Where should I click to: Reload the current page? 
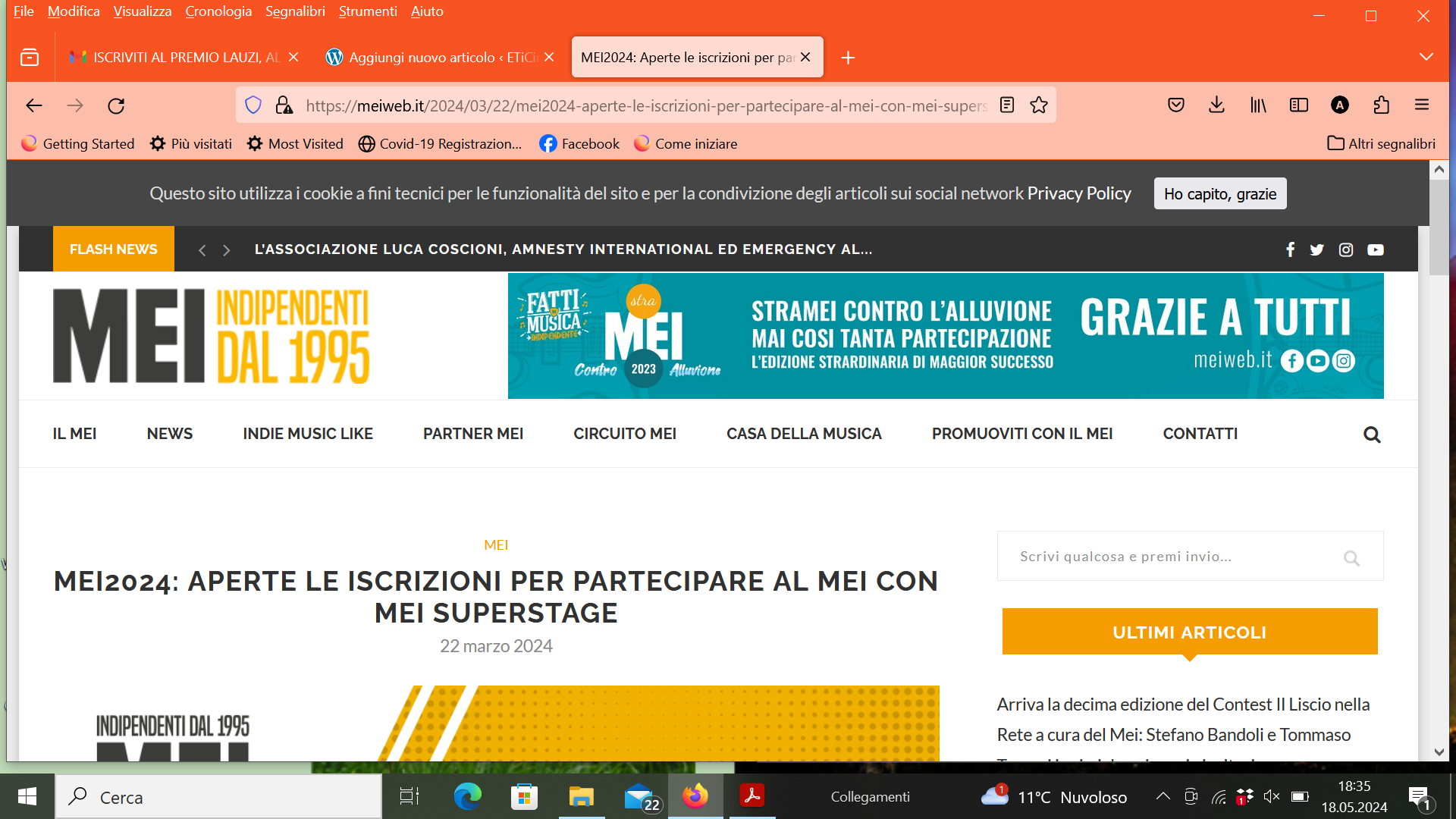(116, 105)
